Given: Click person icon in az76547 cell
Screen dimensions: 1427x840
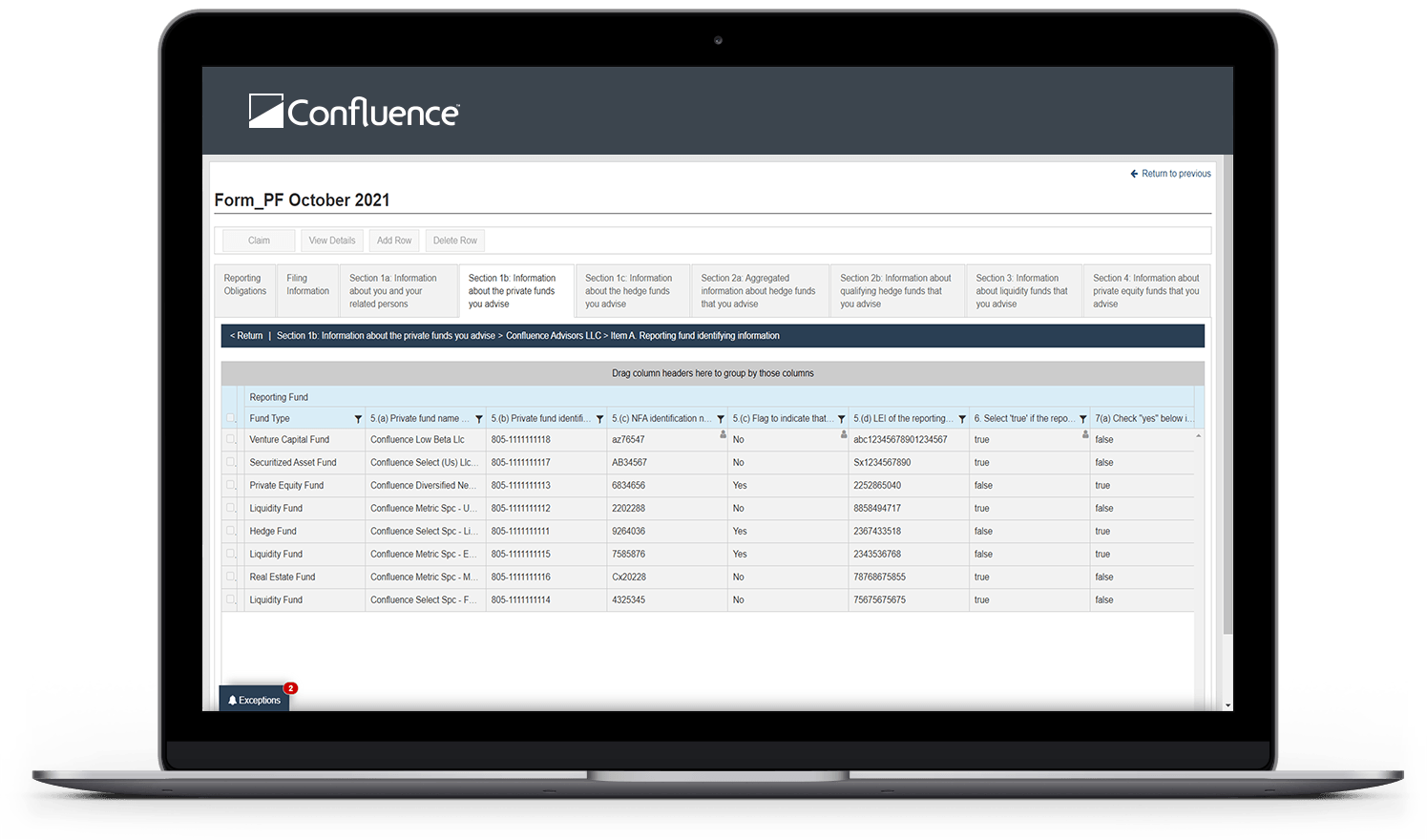Looking at the screenshot, I should (723, 434).
